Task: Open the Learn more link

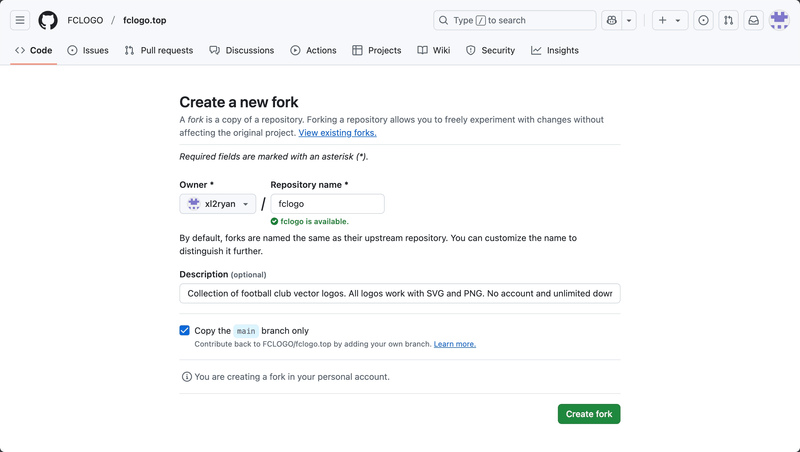Action: [x=455, y=344]
